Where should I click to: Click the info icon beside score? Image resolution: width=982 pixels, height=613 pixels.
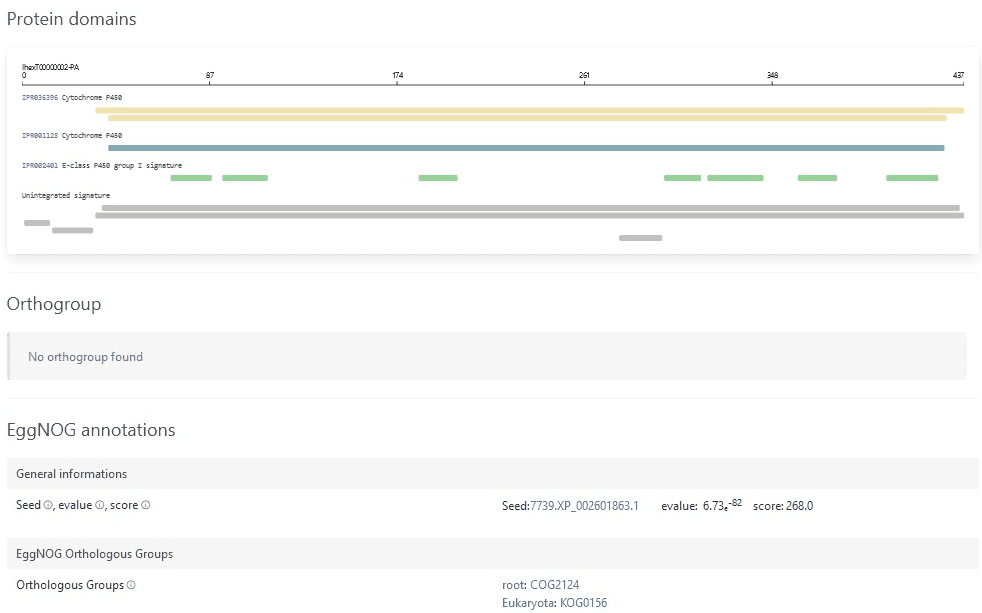[146, 506]
